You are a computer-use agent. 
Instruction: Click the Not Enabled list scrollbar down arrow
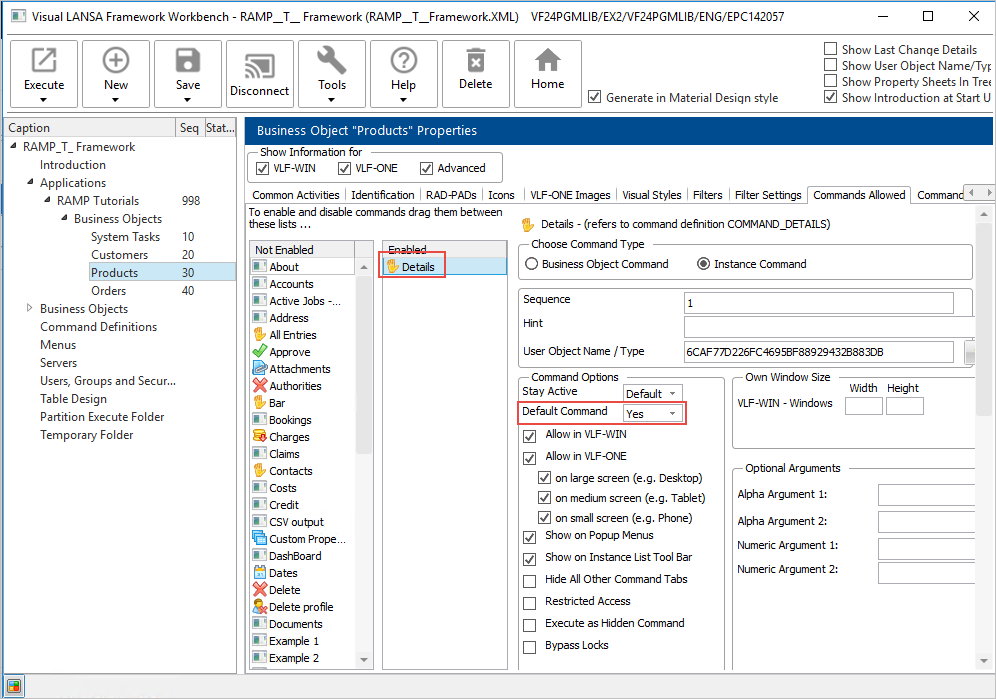tap(363, 660)
